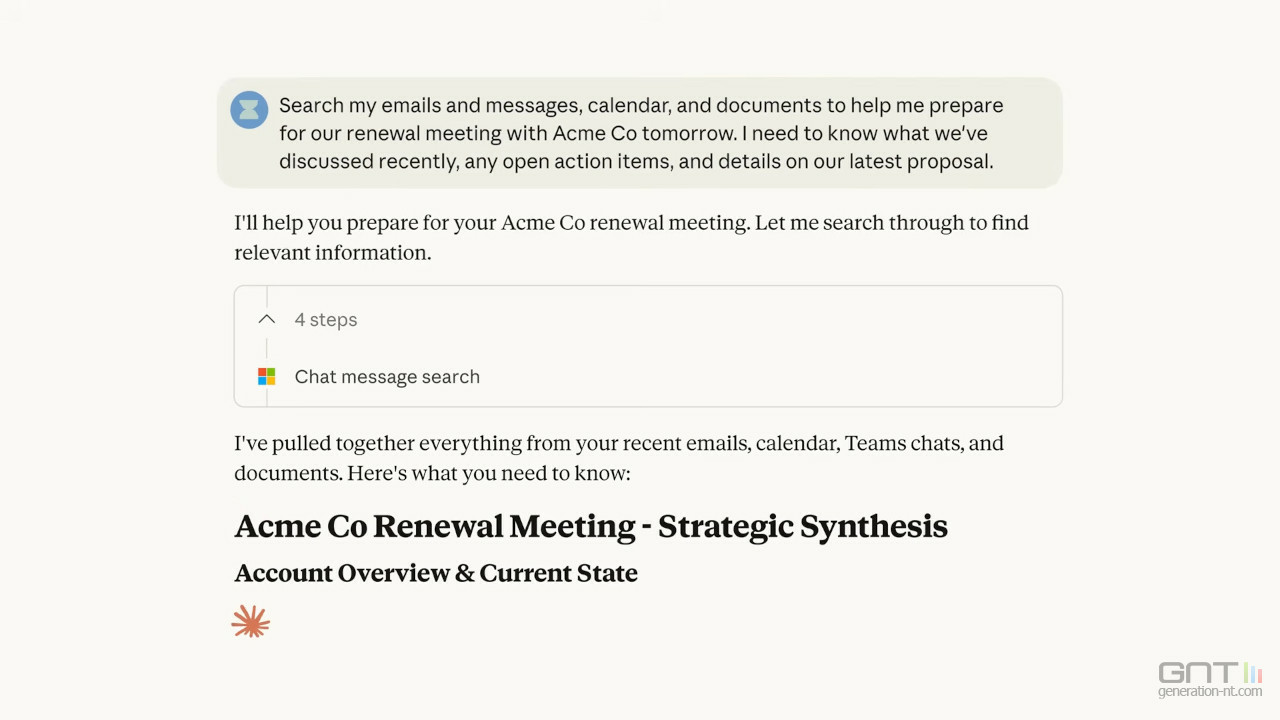Viewport: 1280px width, 720px height.
Task: Collapse the steps list with chevron arrow
Action: [x=266, y=320]
